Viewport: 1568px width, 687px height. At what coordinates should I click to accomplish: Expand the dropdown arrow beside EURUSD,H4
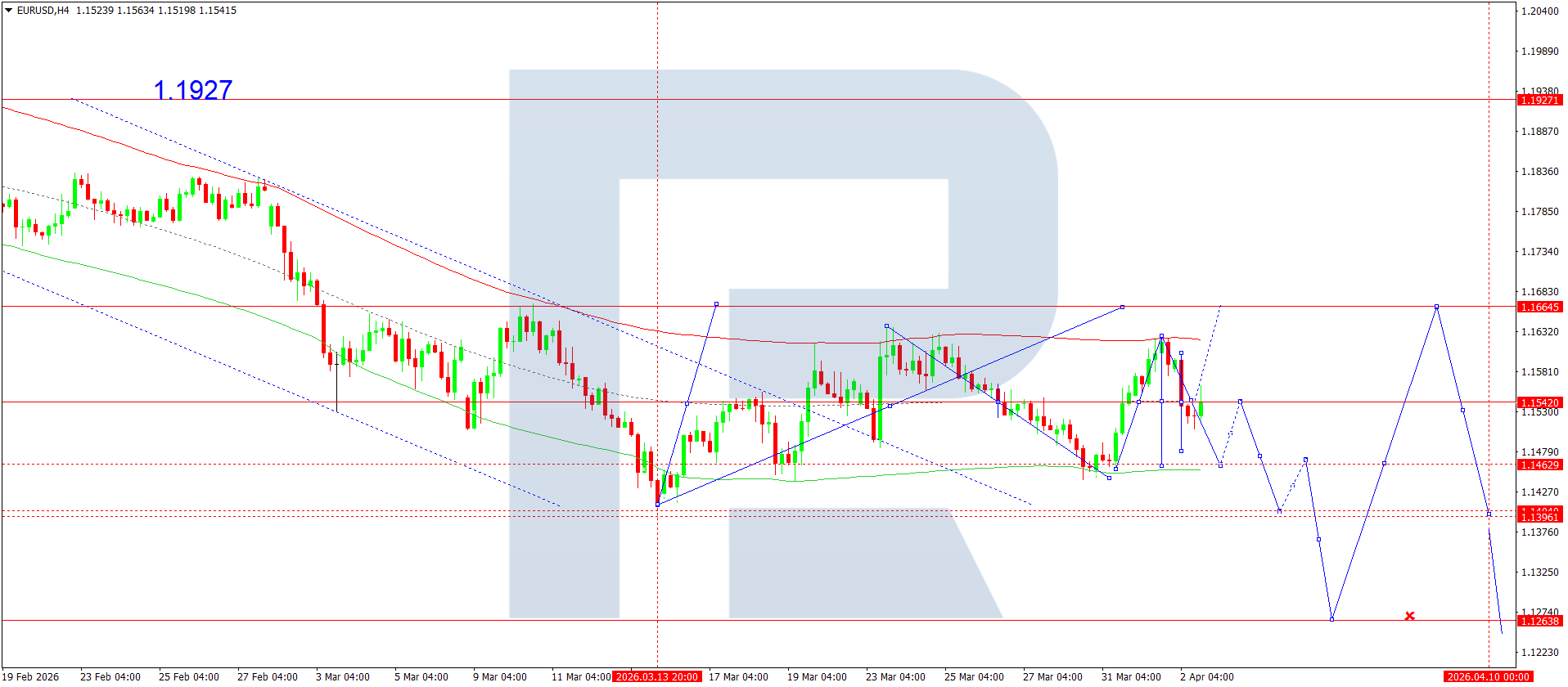8,11
